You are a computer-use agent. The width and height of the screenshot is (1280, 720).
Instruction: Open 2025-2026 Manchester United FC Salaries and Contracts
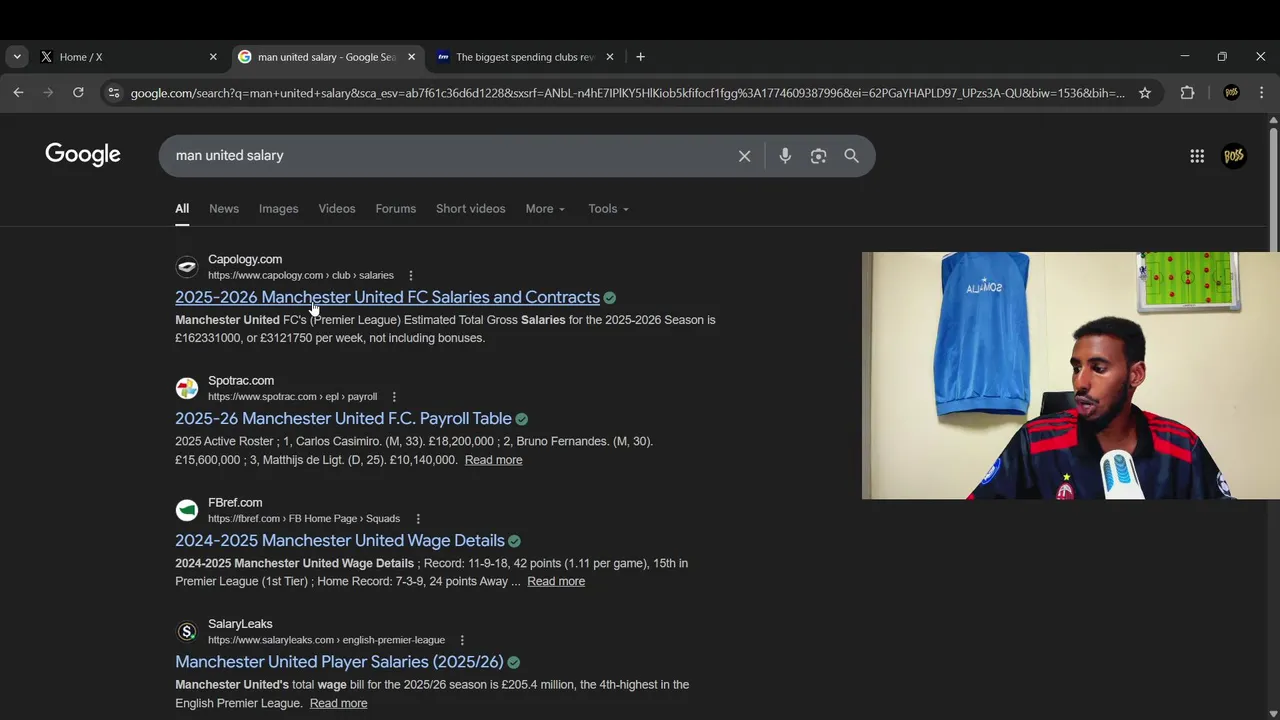click(x=387, y=297)
